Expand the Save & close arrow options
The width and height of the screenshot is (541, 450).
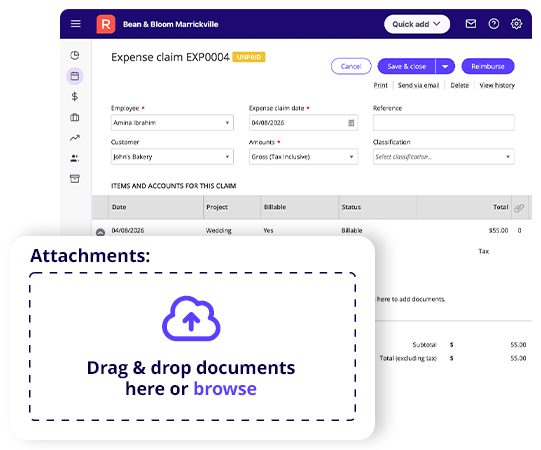(x=445, y=66)
